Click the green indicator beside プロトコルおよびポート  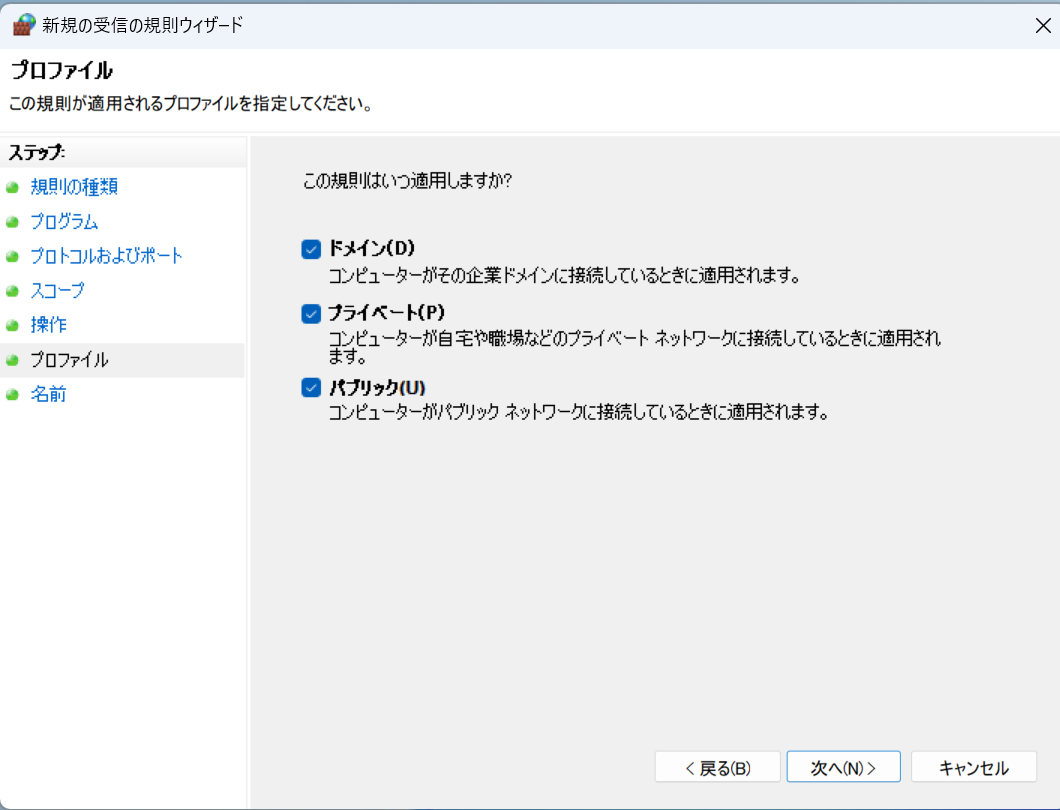point(11,256)
